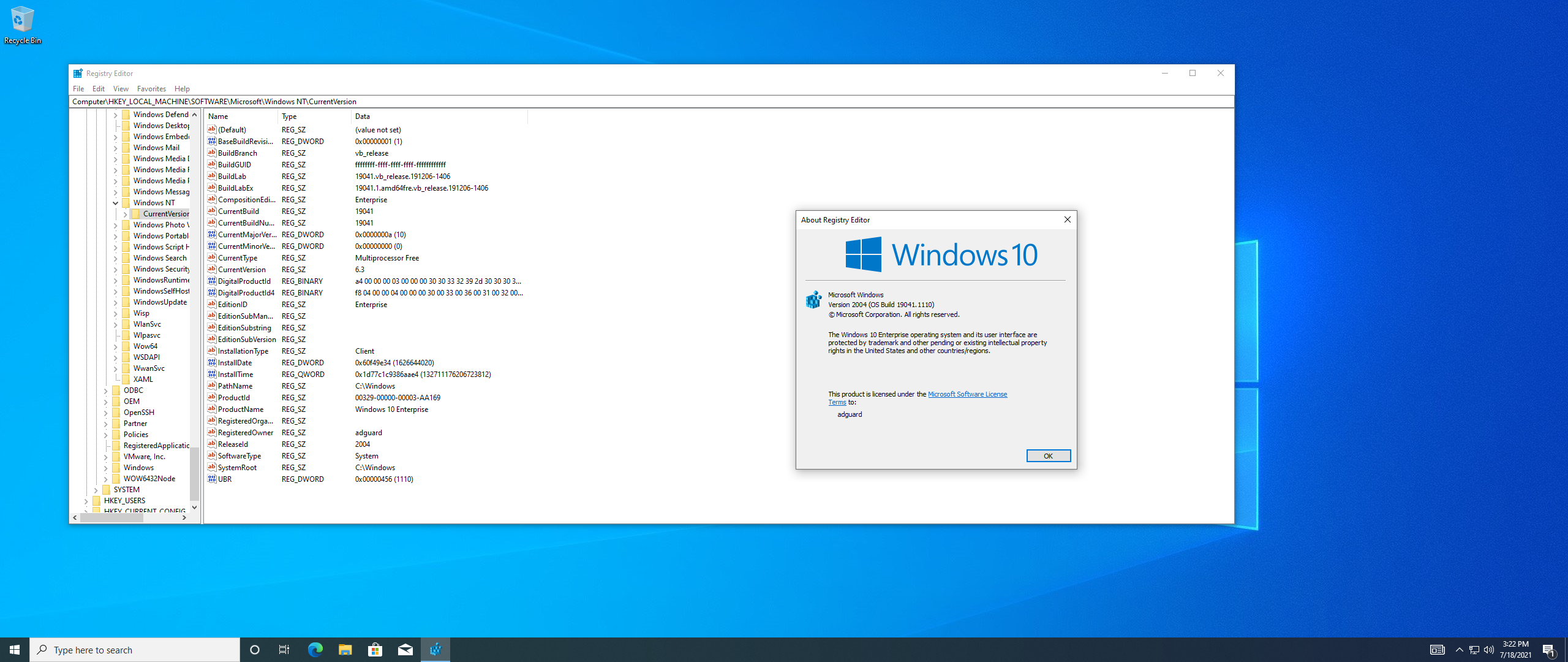The height and width of the screenshot is (662, 1568).
Task: Click the ProductName string value icon
Action: [x=211, y=409]
